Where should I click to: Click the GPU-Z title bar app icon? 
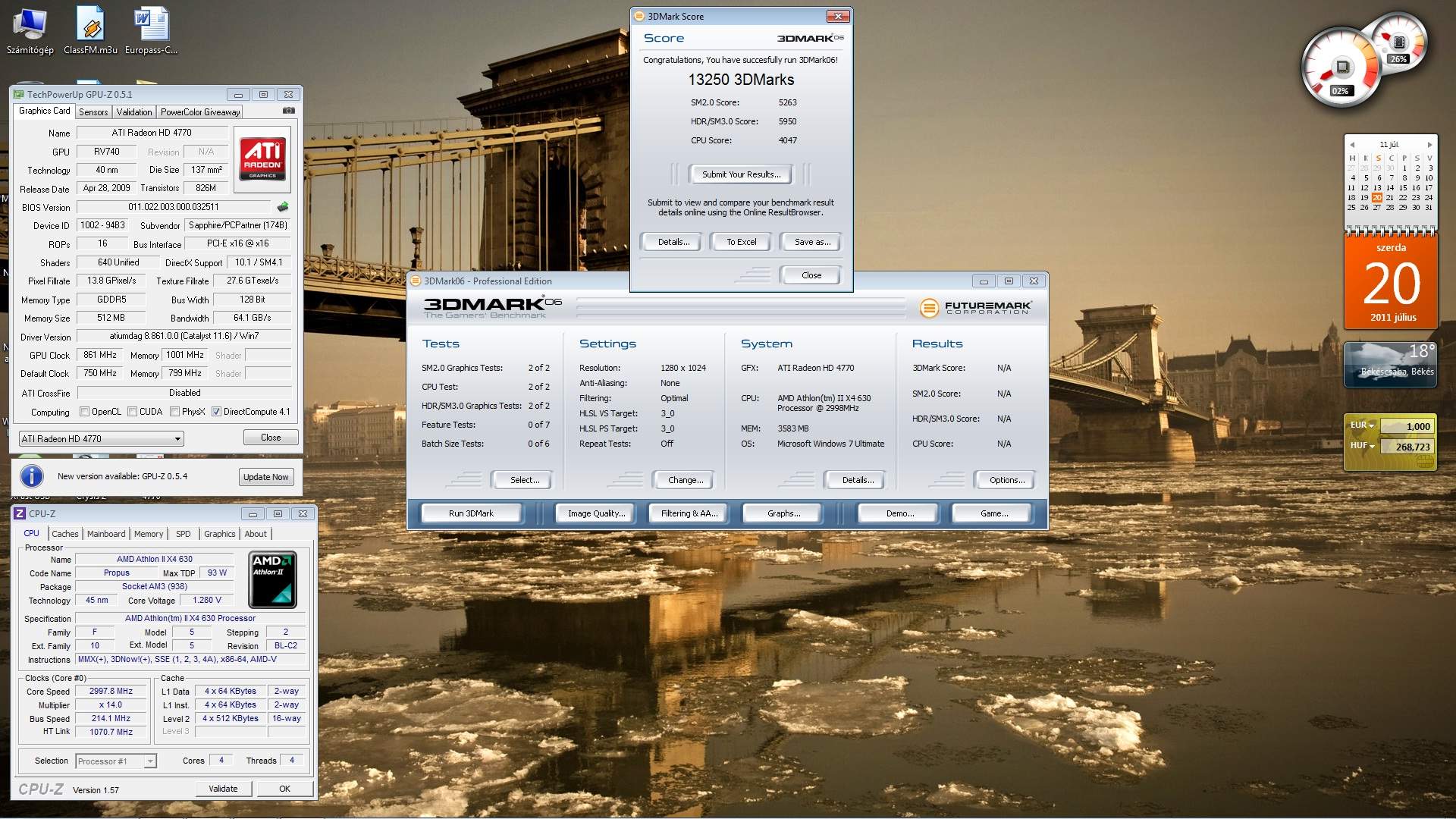[x=19, y=95]
